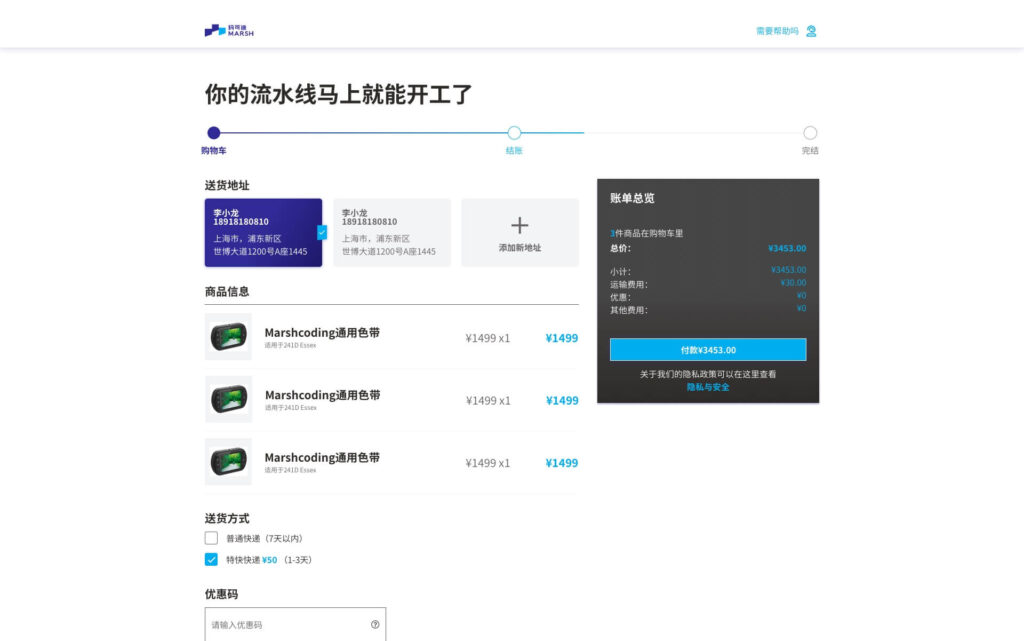Open third Marshcoding通用色带 product thumbnail

(228, 461)
